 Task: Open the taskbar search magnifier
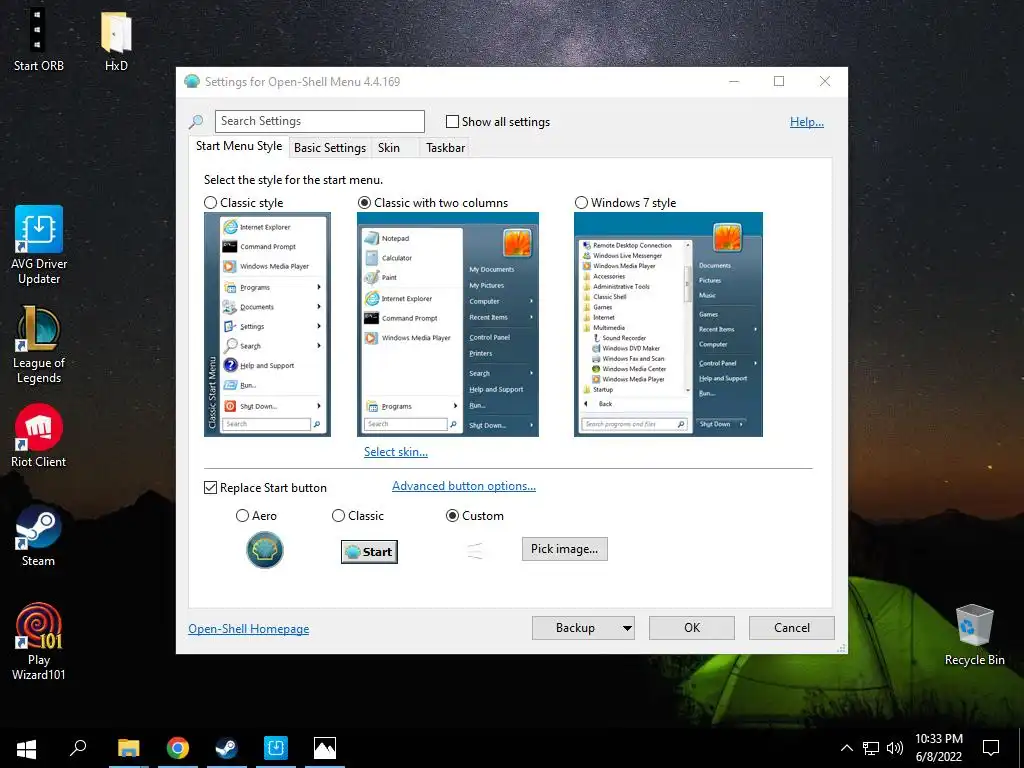(78, 748)
